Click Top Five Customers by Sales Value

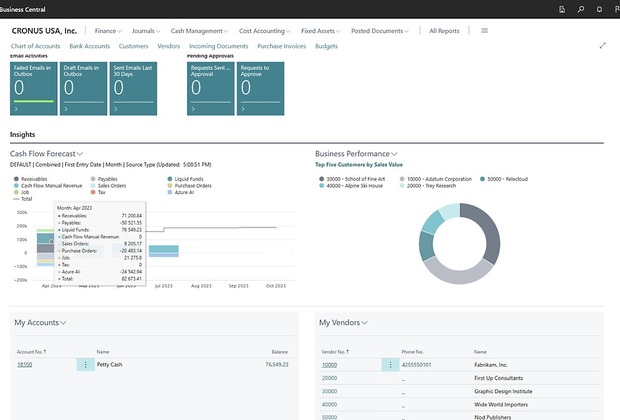click(359, 165)
